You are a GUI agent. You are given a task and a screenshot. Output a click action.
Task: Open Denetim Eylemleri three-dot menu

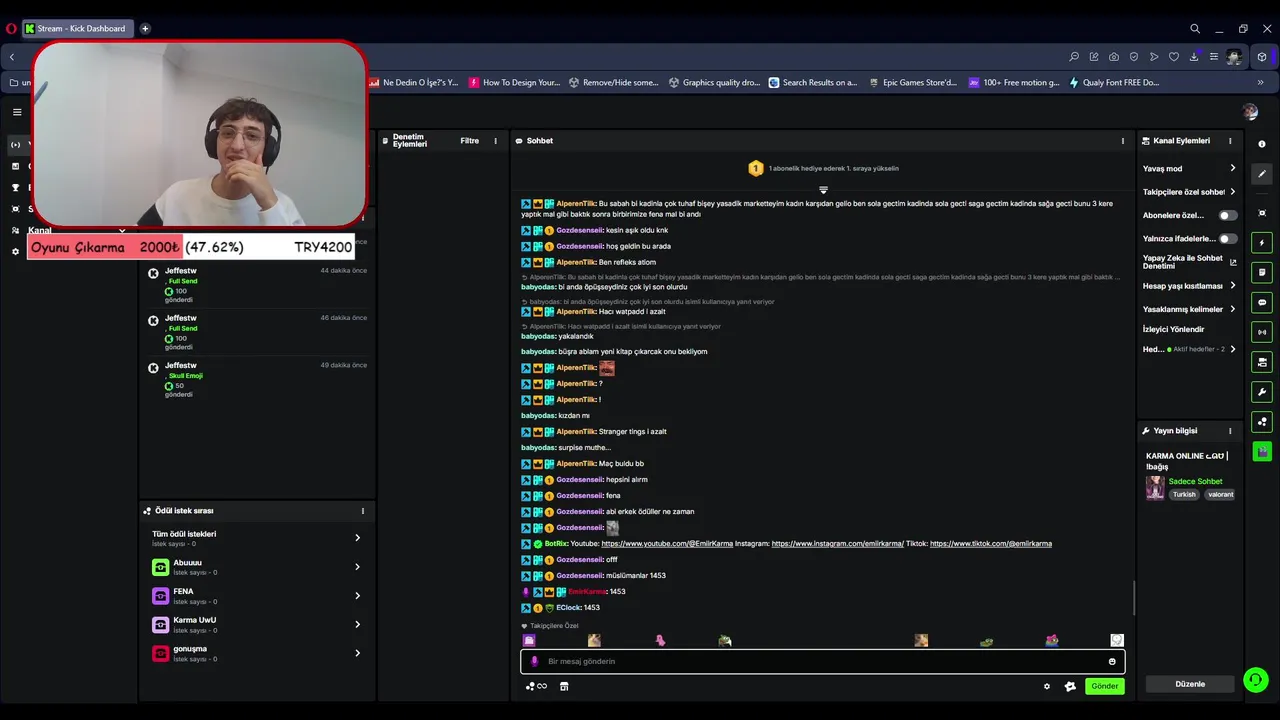click(495, 141)
